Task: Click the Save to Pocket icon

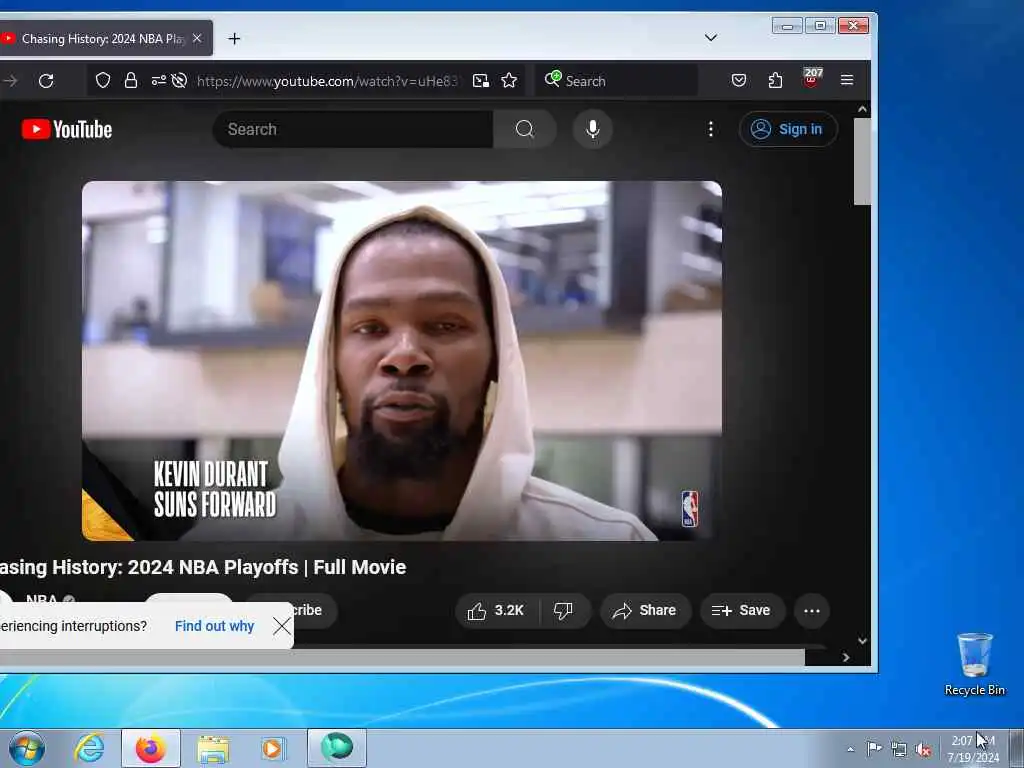Action: pos(739,80)
